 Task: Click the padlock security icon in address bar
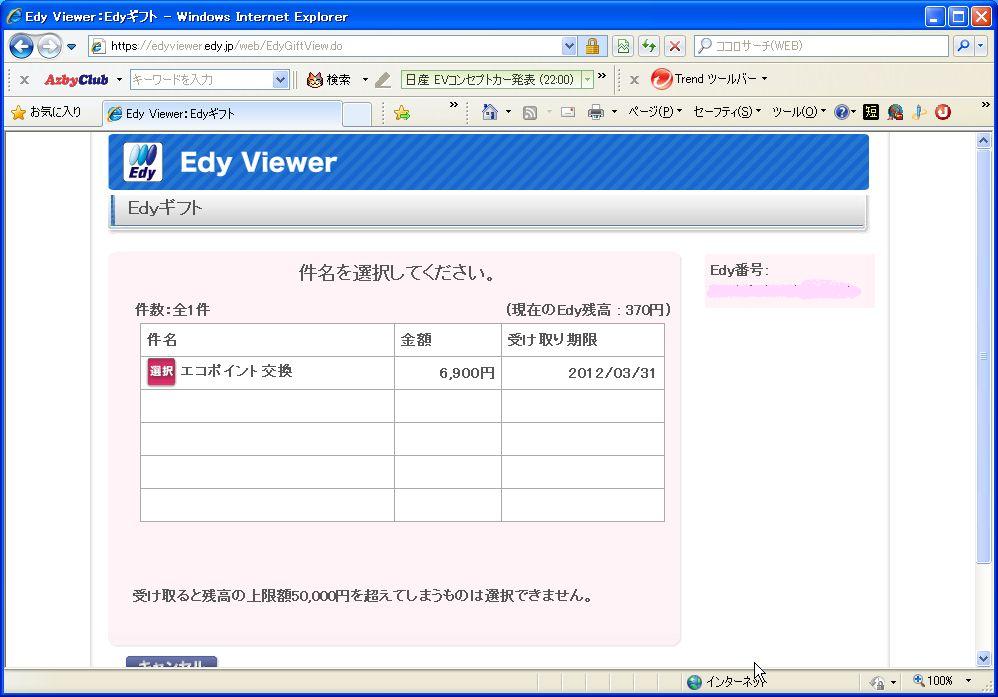(592, 46)
